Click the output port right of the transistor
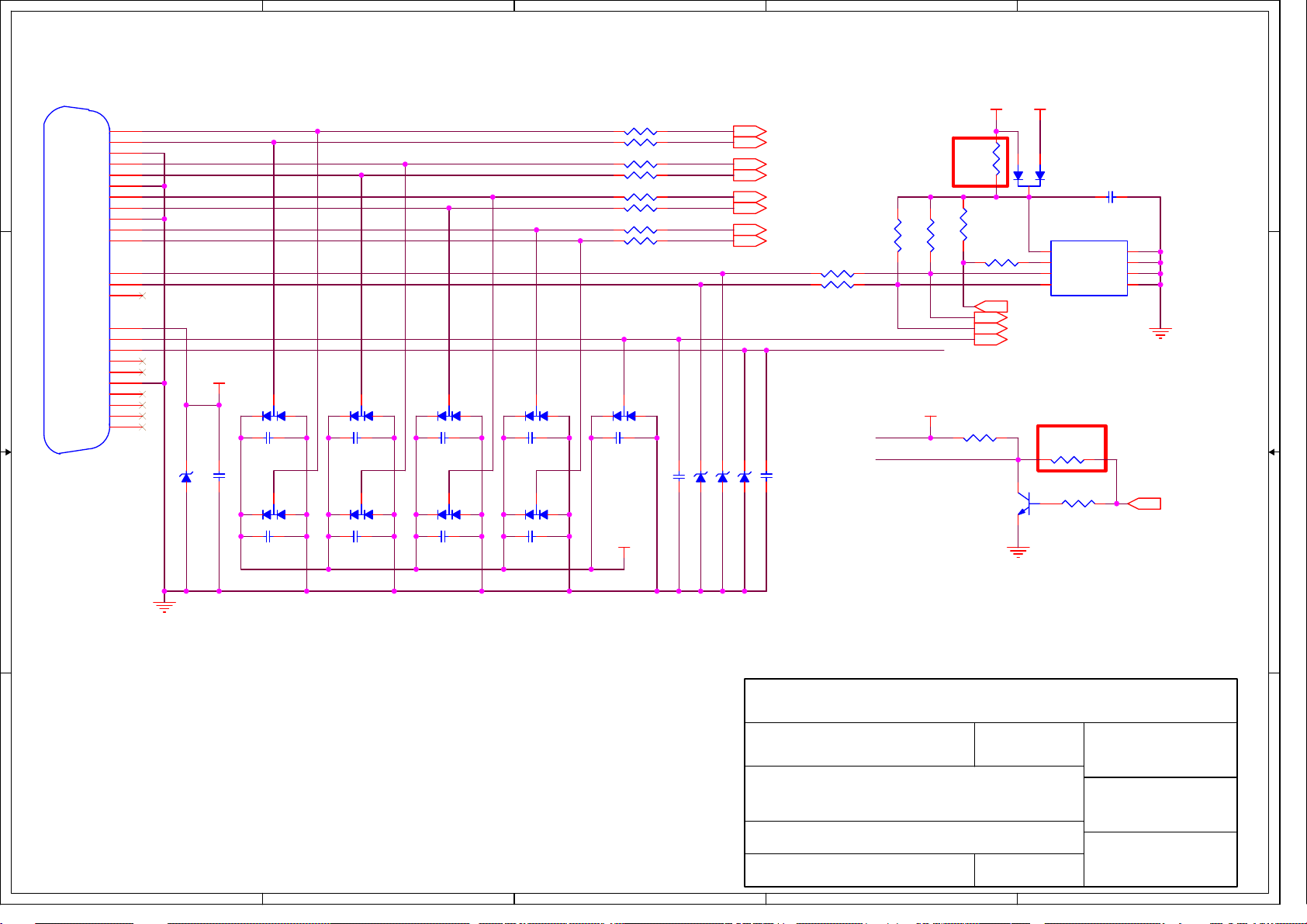 [x=1144, y=504]
